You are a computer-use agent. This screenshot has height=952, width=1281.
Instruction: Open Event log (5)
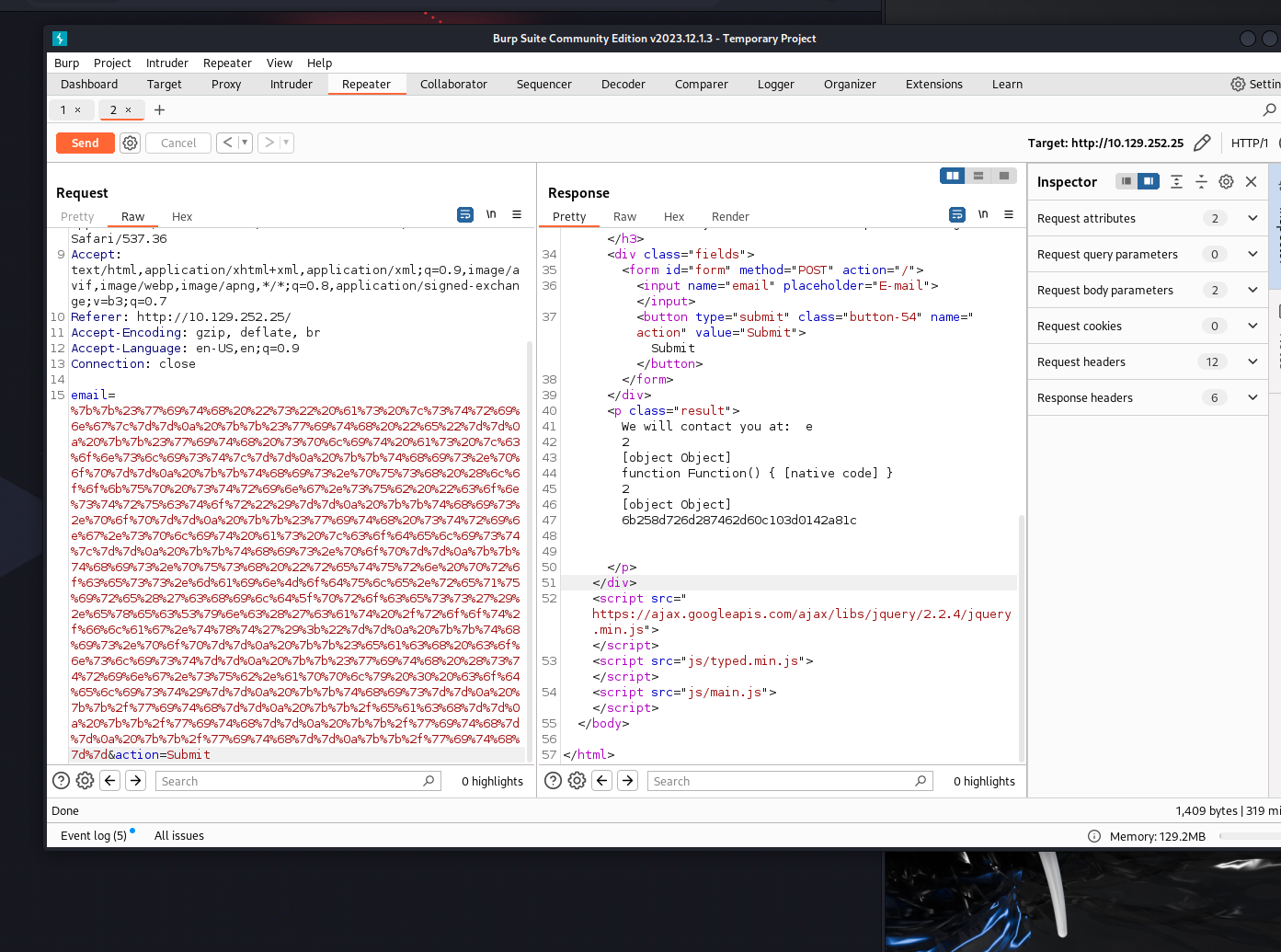(94, 836)
